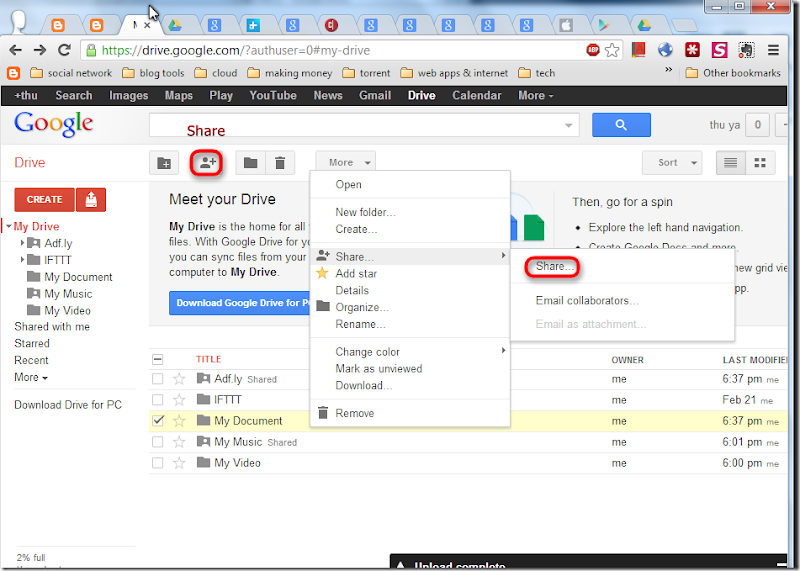This screenshot has height=571, width=800.
Task: Click the bookmark star in address bar
Action: [612, 50]
